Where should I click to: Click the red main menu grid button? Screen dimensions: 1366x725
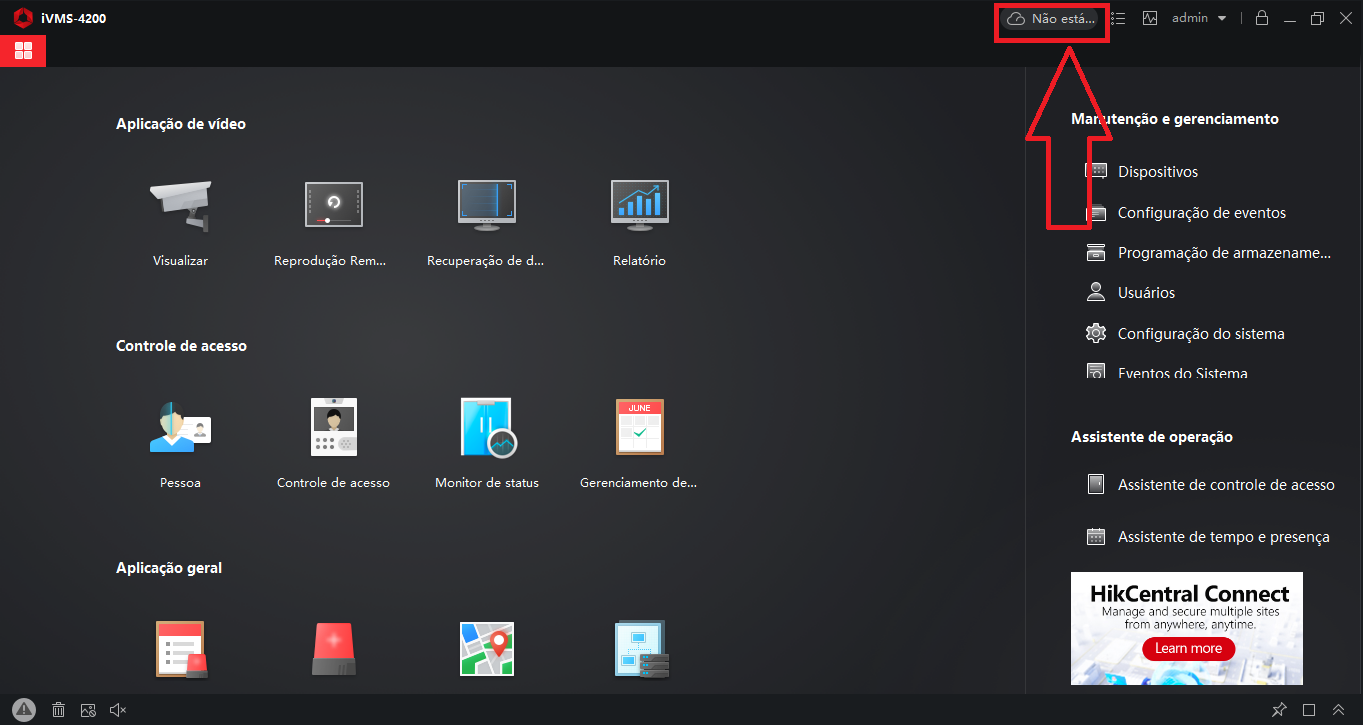[x=23, y=50]
